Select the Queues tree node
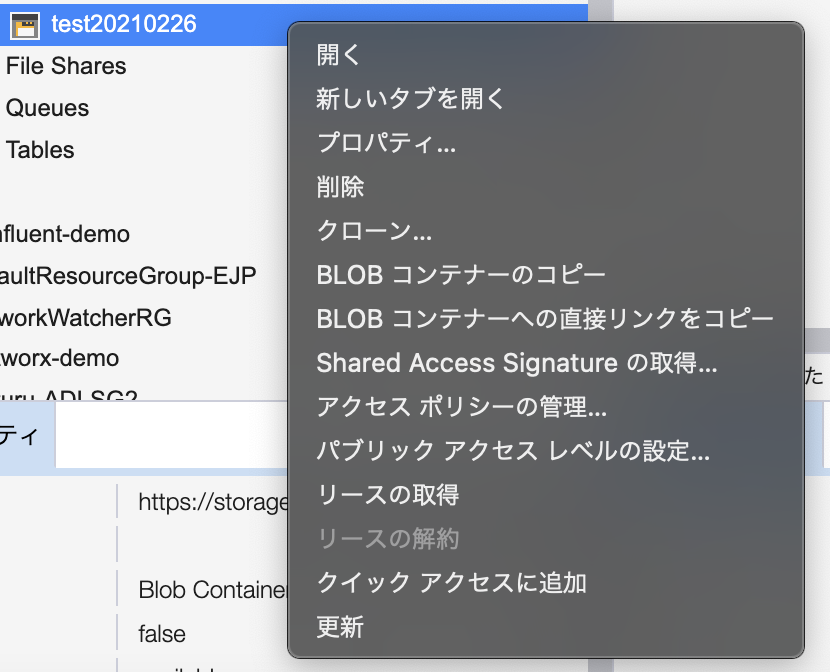Screen dimensions: 830x672 pyautogui.click(x=47, y=108)
